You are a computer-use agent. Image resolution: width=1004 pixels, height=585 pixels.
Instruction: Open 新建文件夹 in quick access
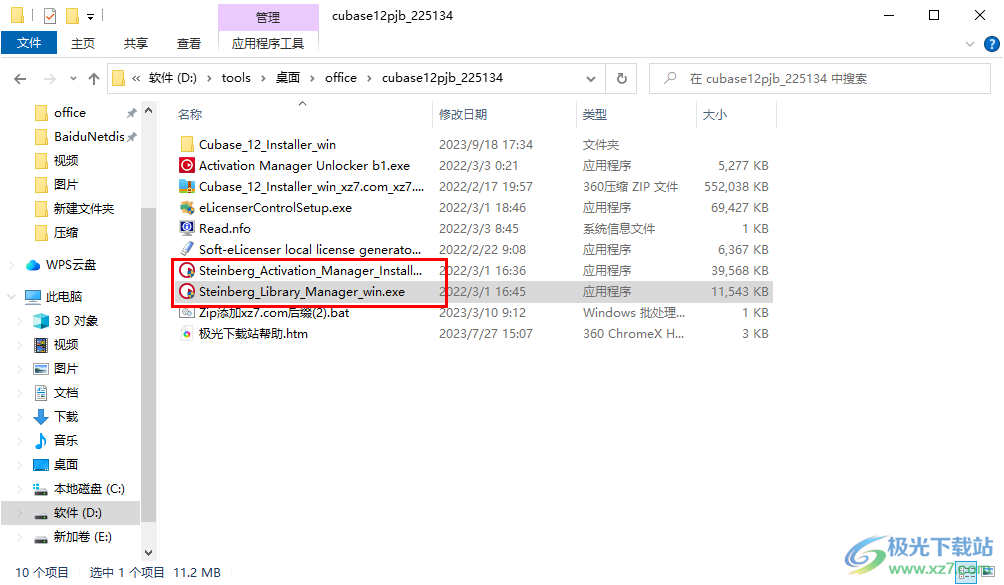[x=83, y=209]
